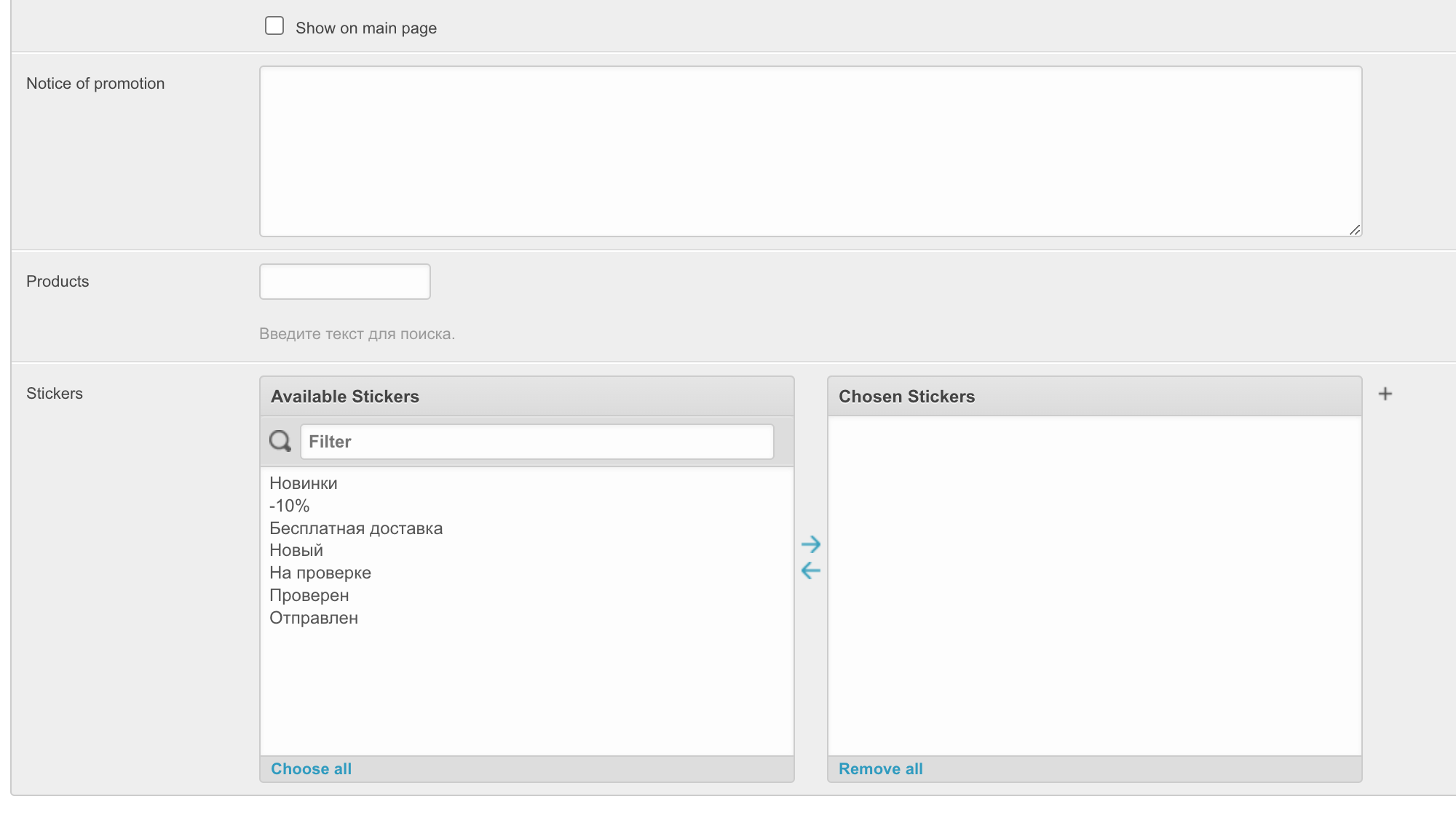Click the right arrow to choose sticker
The image size is (1456, 815).
tap(810, 544)
